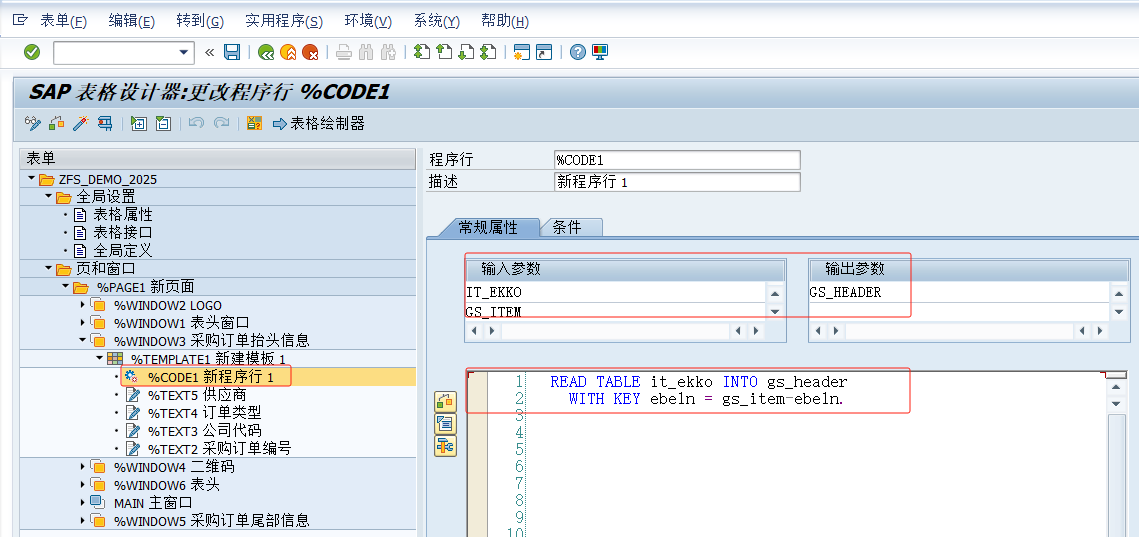Save the form with diskette icon

(x=232, y=52)
